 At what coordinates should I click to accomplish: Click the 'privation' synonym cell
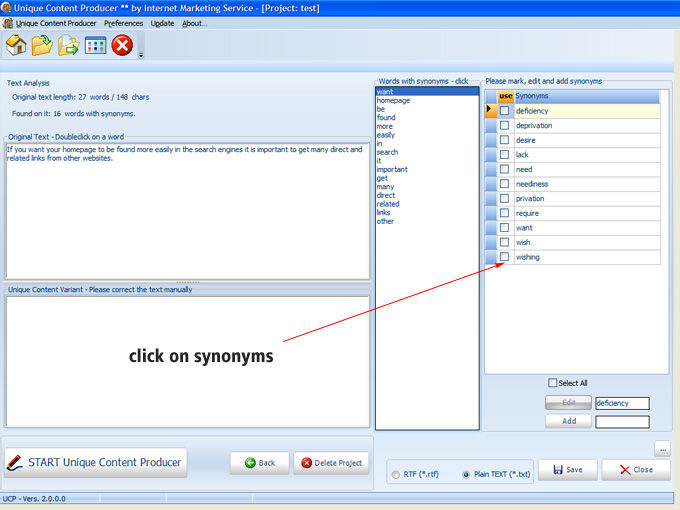[x=587, y=198]
